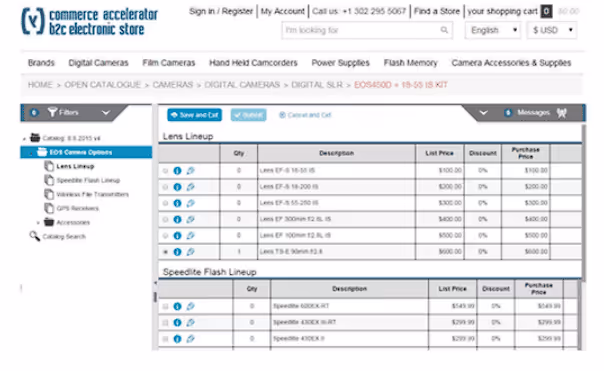This screenshot has width=604, height=371.
Task: Open info for Speedlite 430EX III-RT
Action: pos(177,322)
